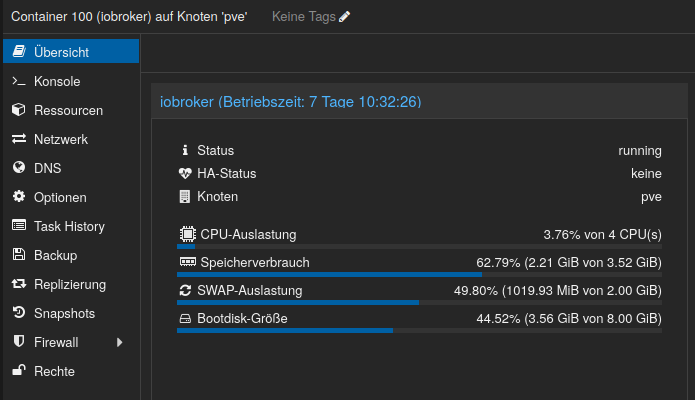
Task: Click the DNS globe icon
Action: (18, 168)
